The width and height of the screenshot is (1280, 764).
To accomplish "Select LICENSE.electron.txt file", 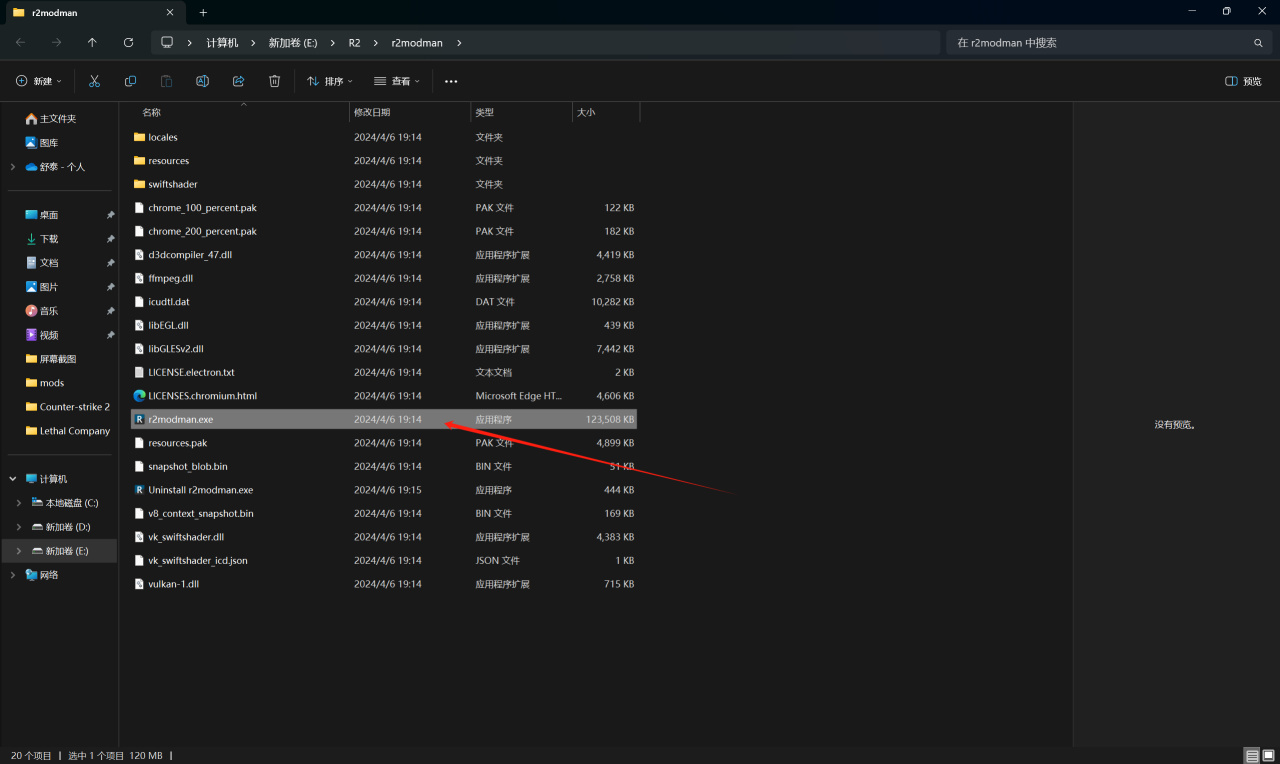I will pos(384,372).
